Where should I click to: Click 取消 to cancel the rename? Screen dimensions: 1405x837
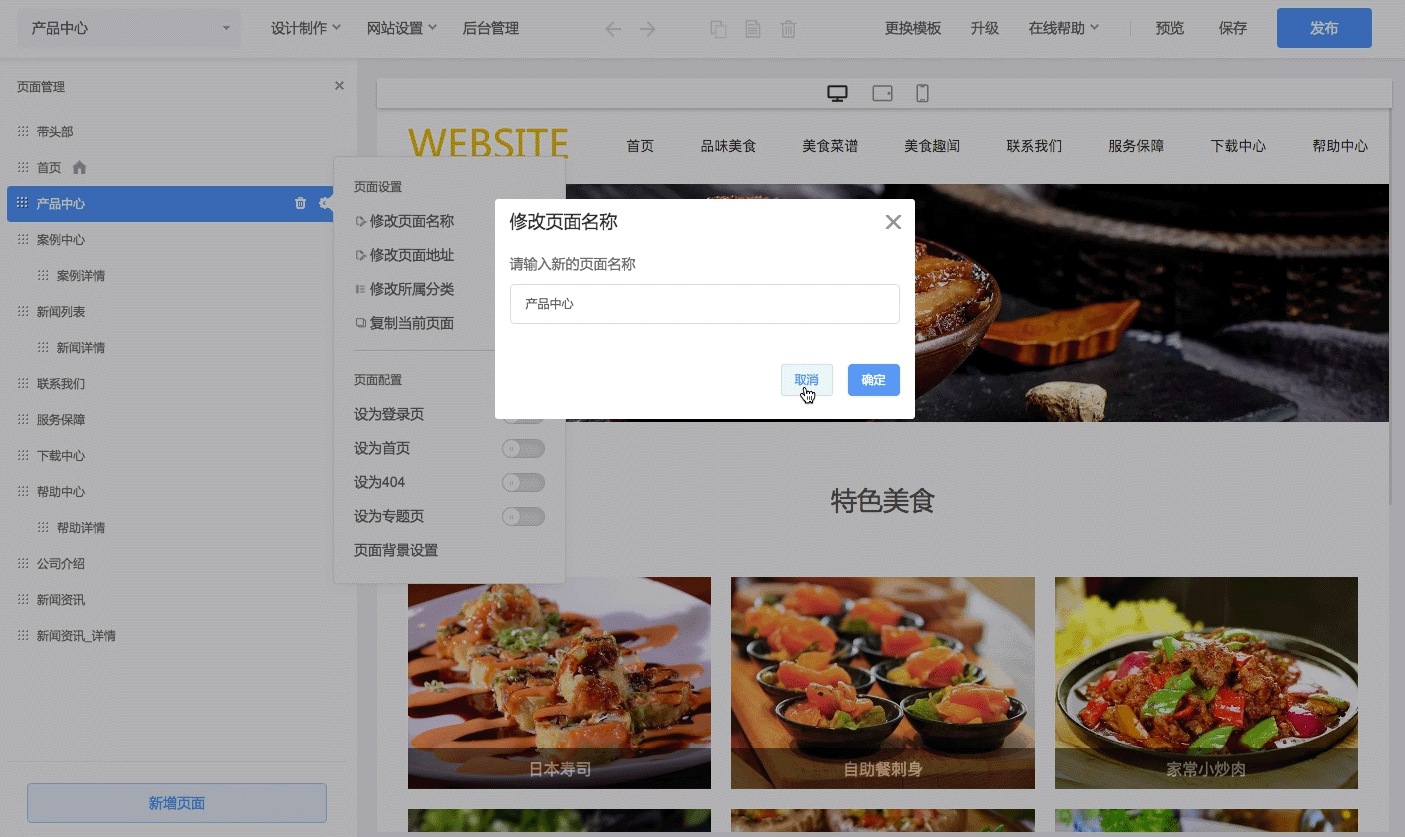(807, 380)
